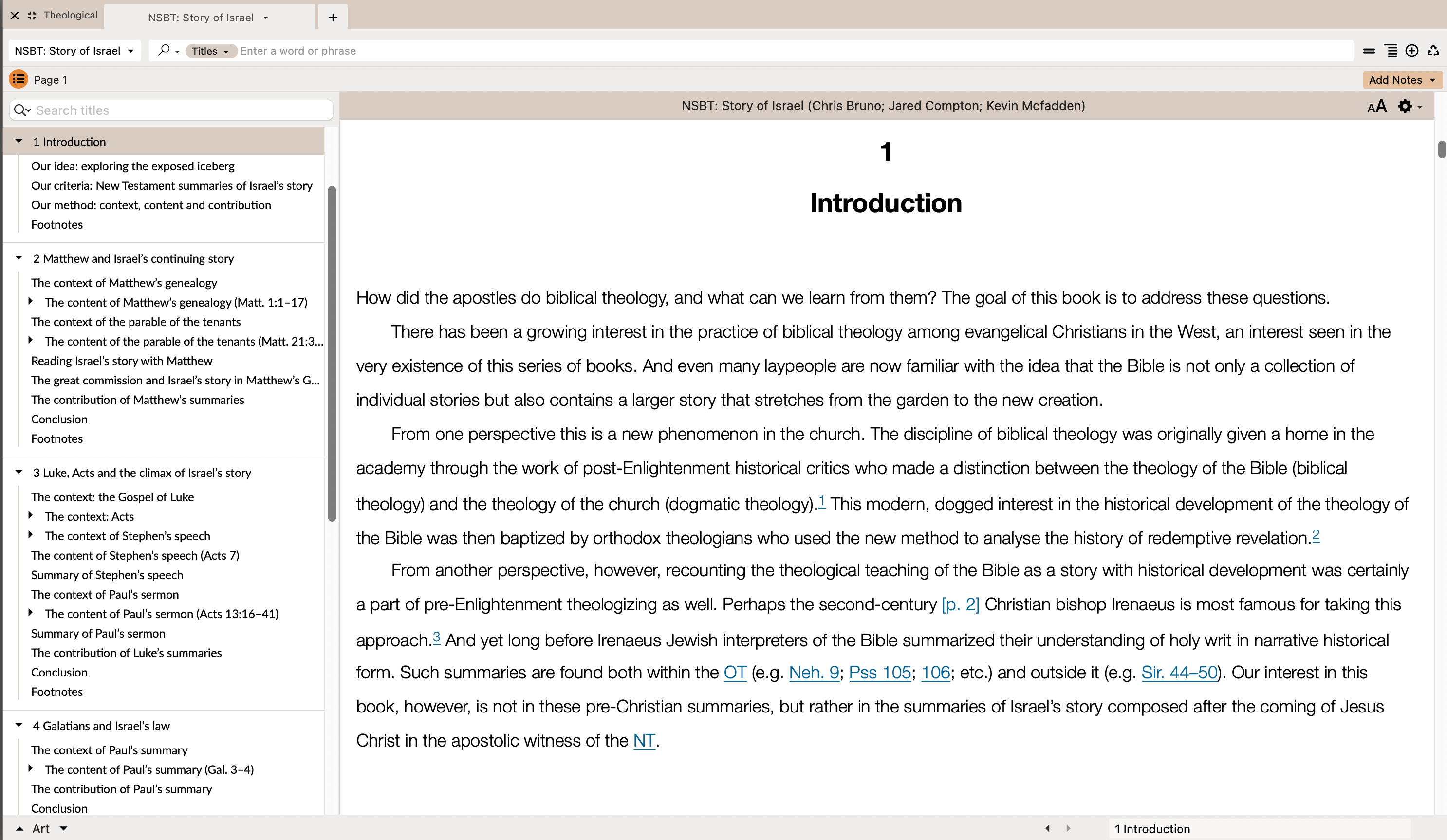Click the contents panel scrollbar
Viewport: 1447px width, 840px height.
(x=332, y=354)
